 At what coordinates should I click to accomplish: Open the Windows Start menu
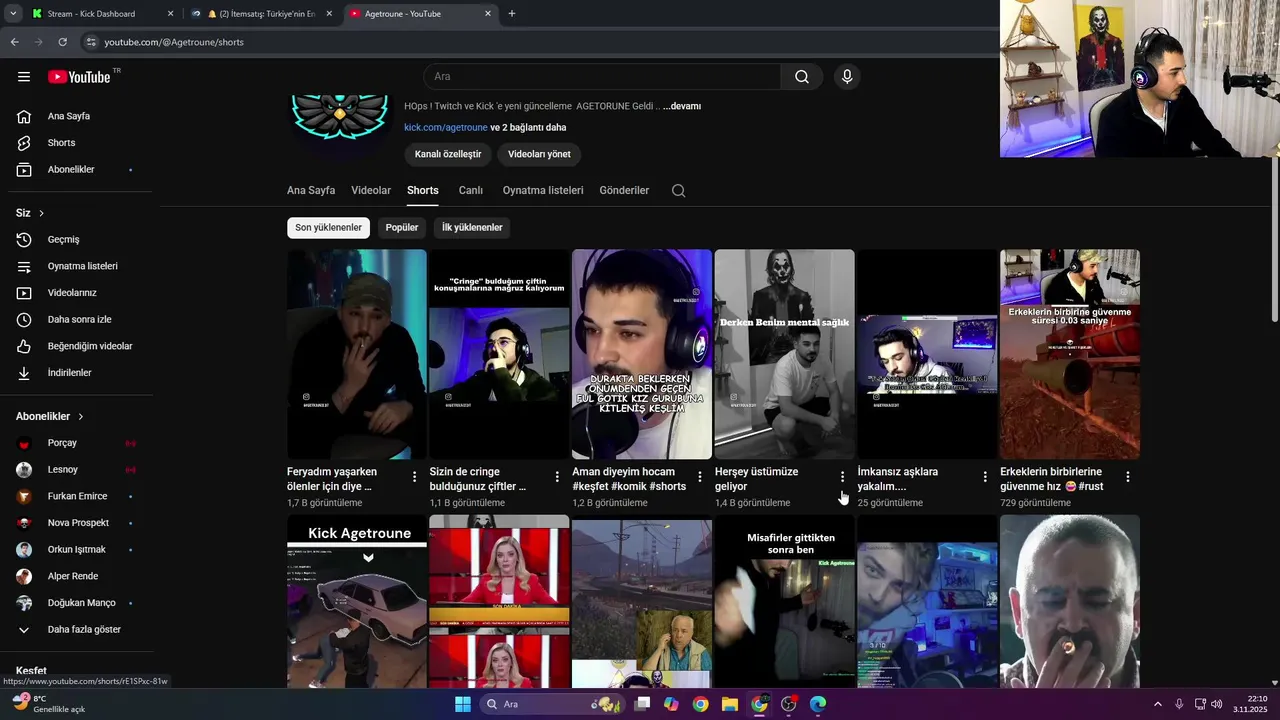coord(463,704)
